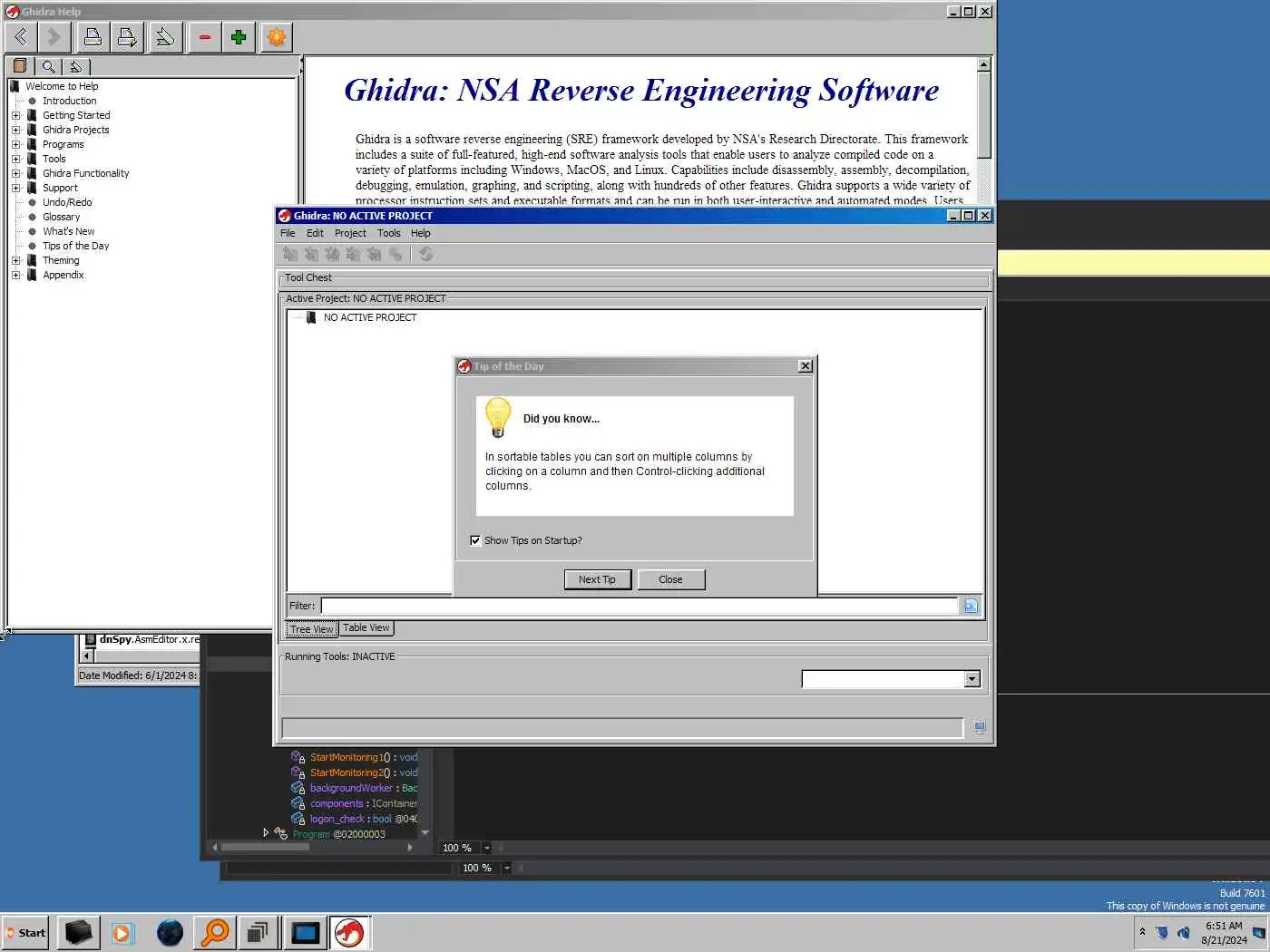Close Tip of the Day with X
The width and height of the screenshot is (1270, 952).
coord(805,365)
